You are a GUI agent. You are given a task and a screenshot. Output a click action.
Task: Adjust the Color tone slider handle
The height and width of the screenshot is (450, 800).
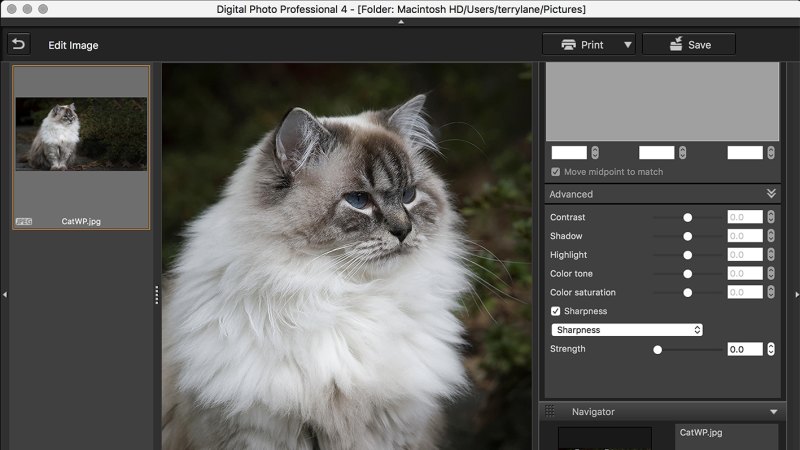(688, 274)
